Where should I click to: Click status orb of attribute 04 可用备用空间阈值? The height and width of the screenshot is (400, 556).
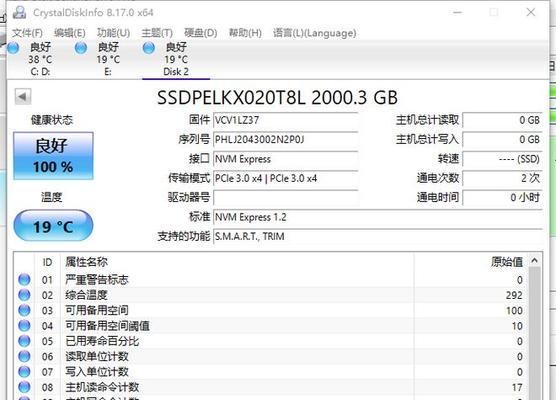tap(24, 326)
